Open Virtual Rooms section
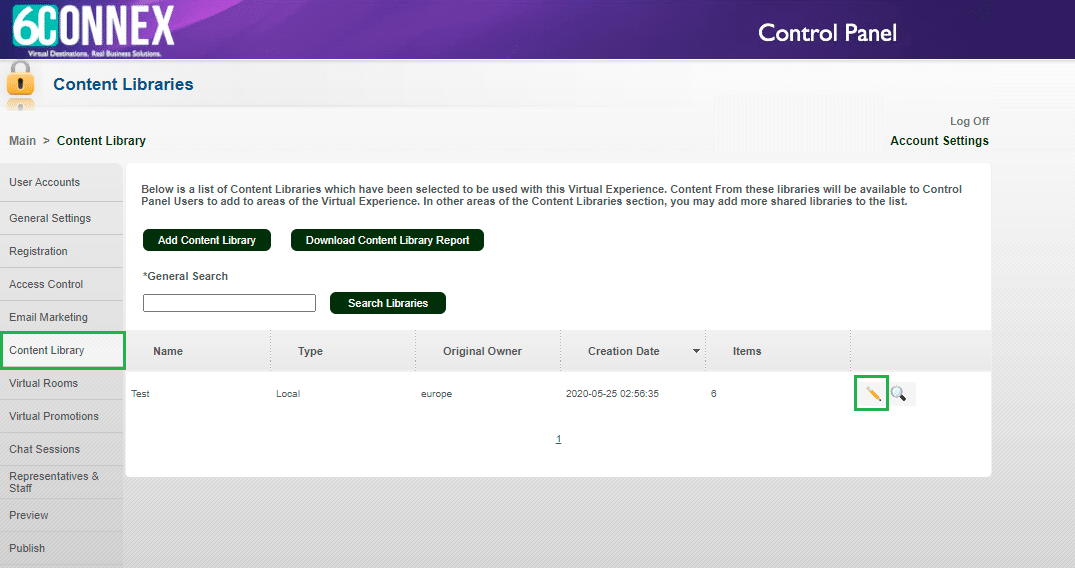The image size is (1075, 568). [44, 383]
